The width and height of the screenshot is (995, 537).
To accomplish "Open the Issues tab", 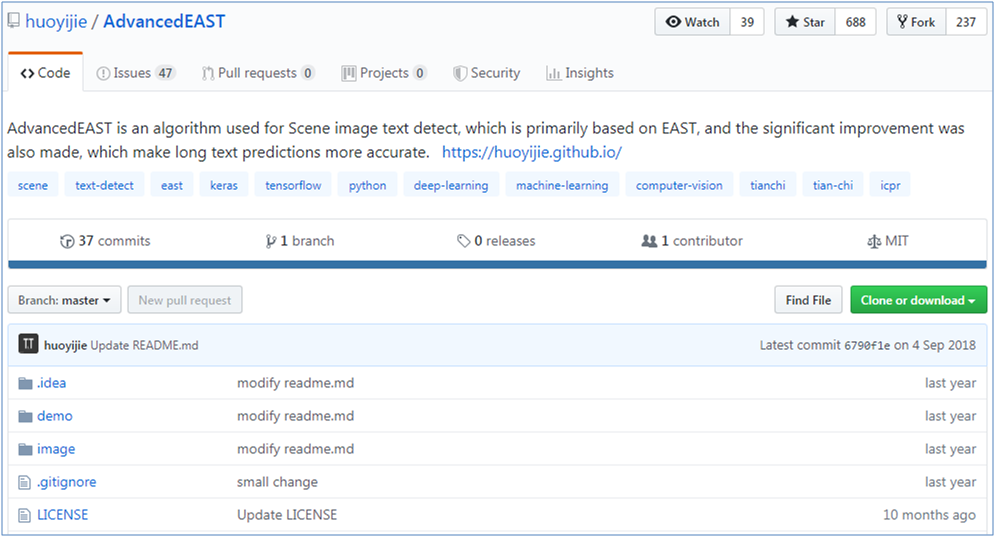I will pyautogui.click(x=135, y=73).
